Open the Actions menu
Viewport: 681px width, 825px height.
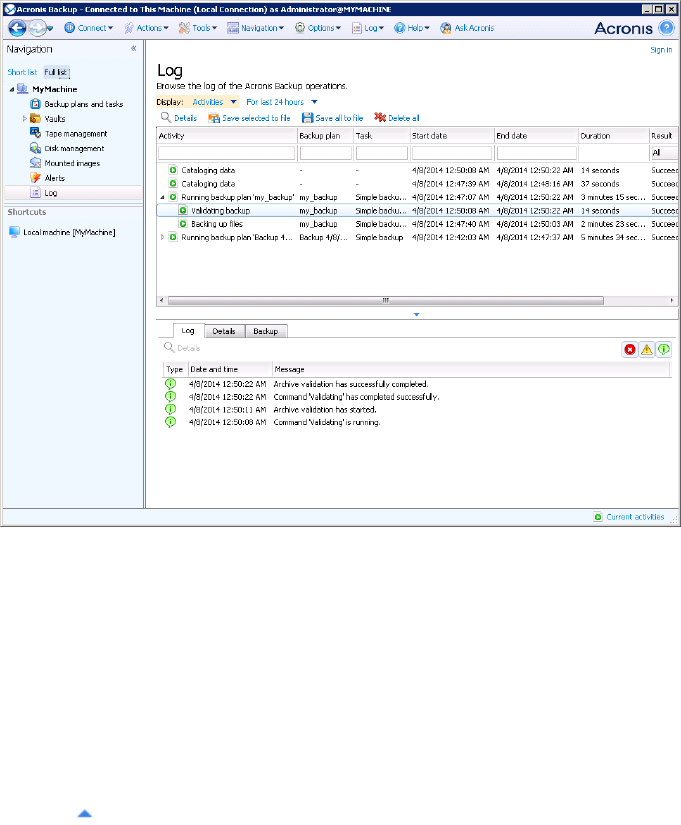tap(146, 28)
